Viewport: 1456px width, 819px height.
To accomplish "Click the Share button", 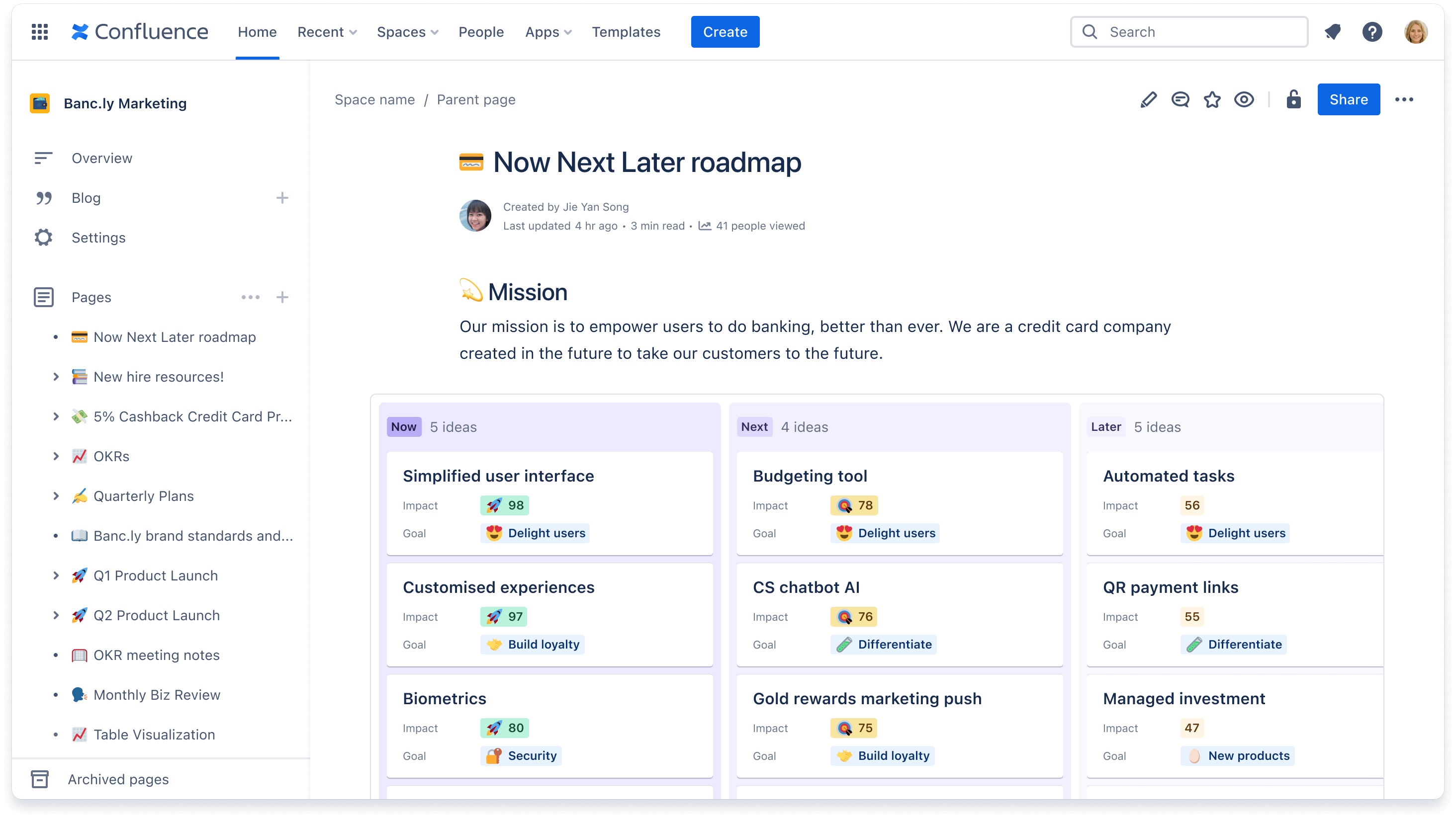I will [x=1348, y=99].
